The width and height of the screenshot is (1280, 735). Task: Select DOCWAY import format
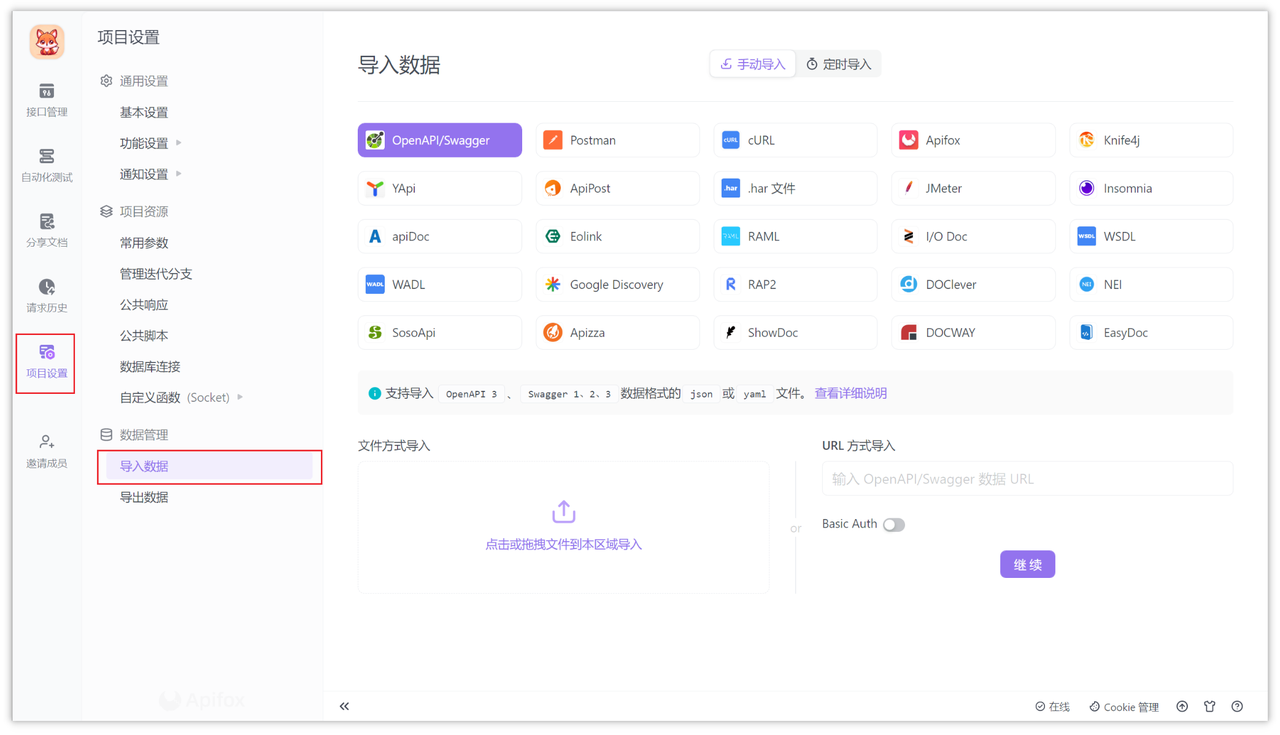(973, 332)
